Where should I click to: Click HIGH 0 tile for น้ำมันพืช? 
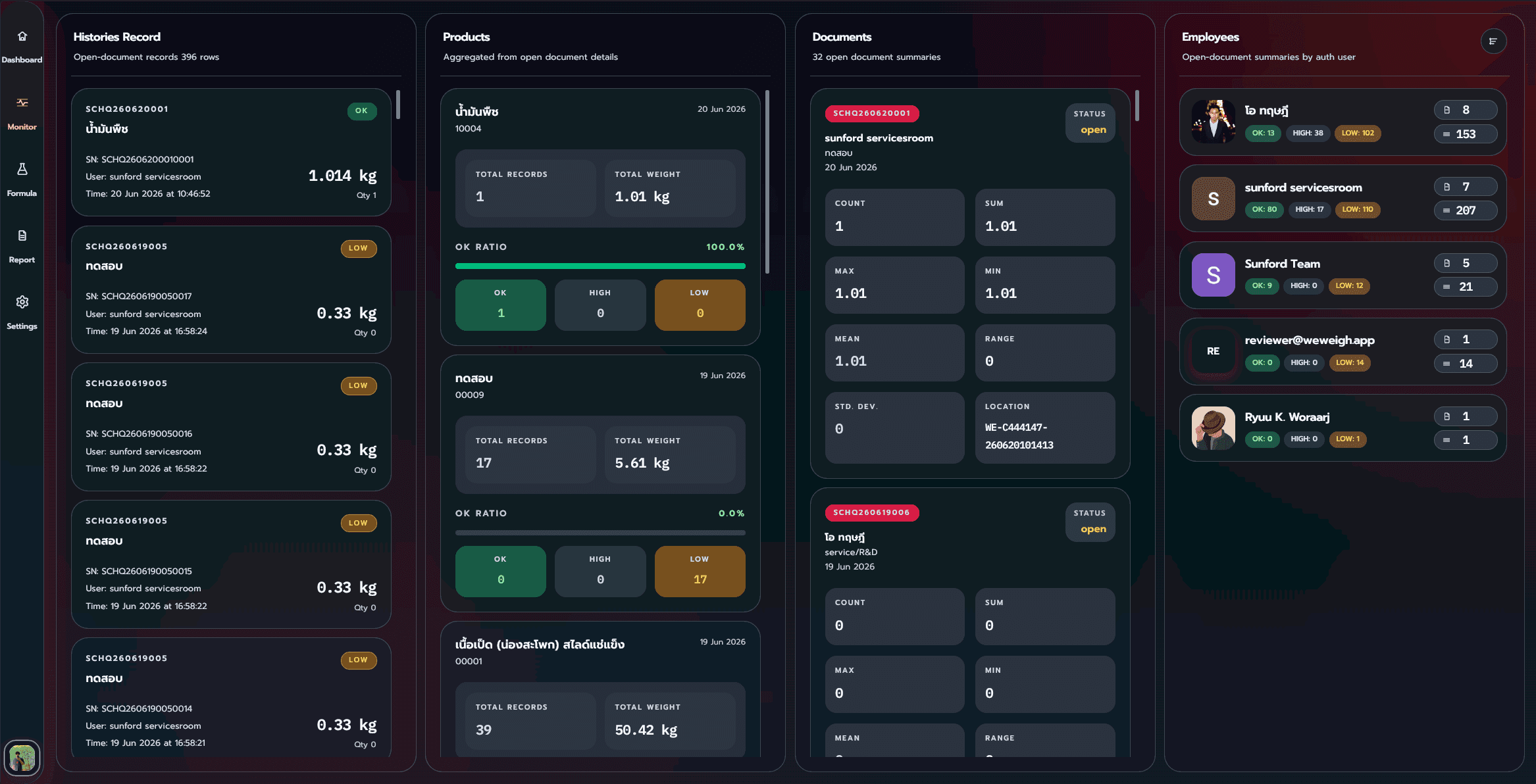point(600,305)
